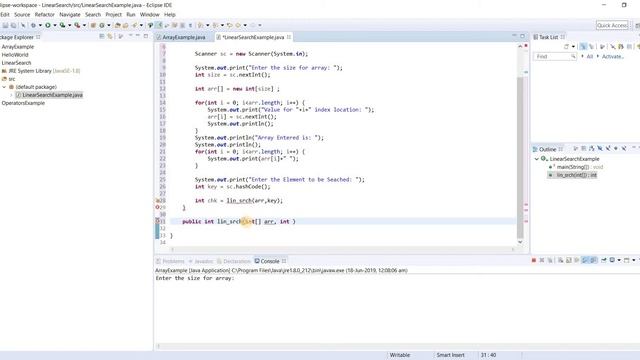Select main(String[]) method in Outline
Viewport: 640px width, 360px height.
point(576,167)
